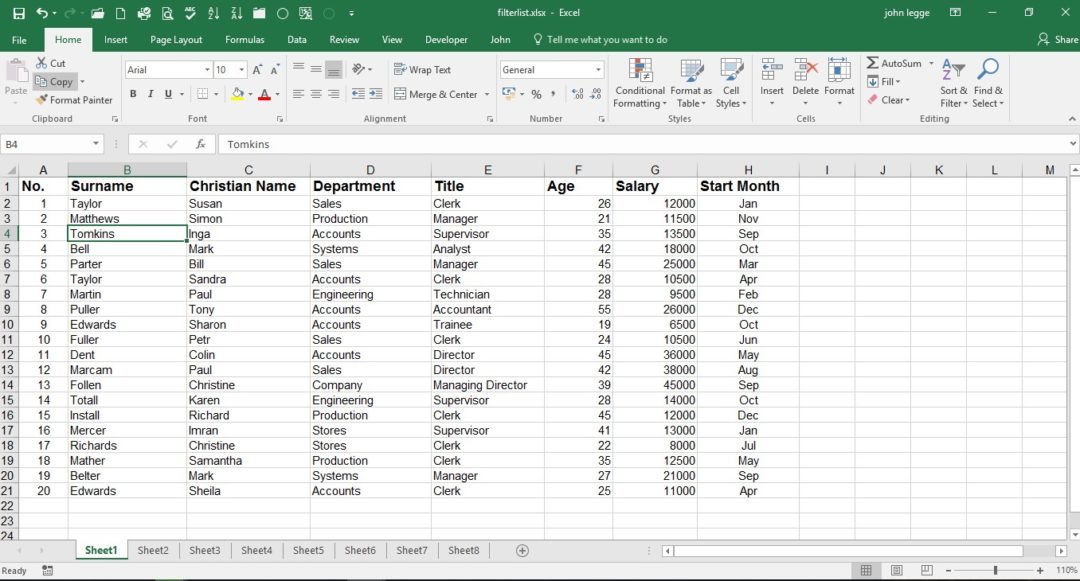Screen dimensions: 1080x581
Task: Create a new blank workbook icon
Action: point(121,13)
